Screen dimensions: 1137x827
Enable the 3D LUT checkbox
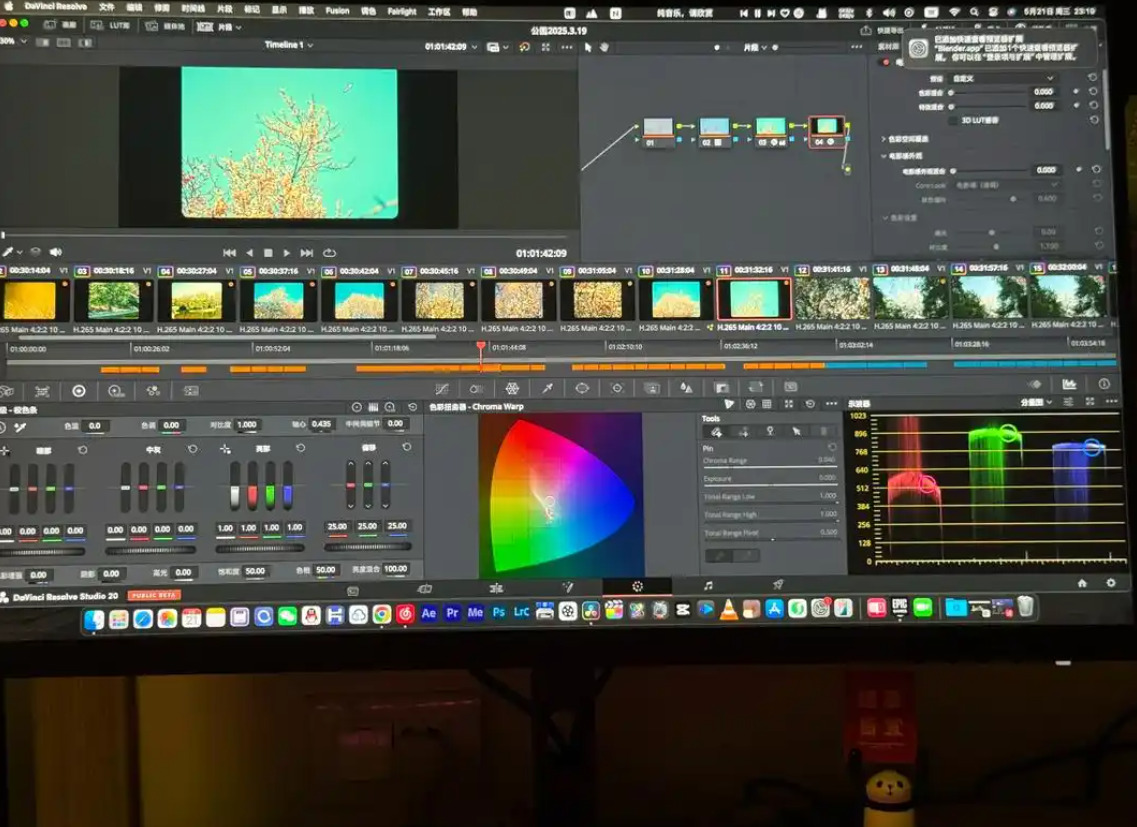[x=951, y=120]
